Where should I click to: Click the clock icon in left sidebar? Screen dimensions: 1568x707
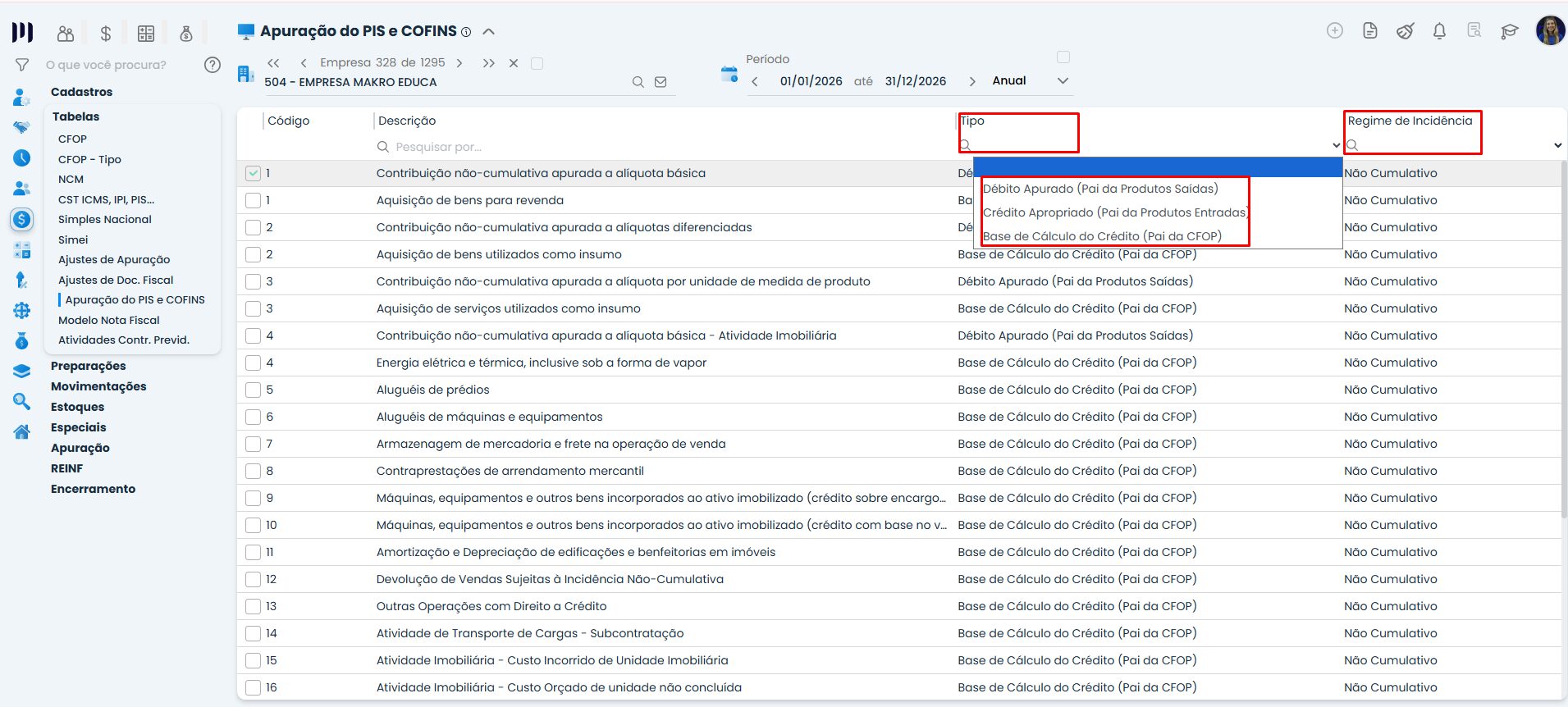tap(22, 157)
